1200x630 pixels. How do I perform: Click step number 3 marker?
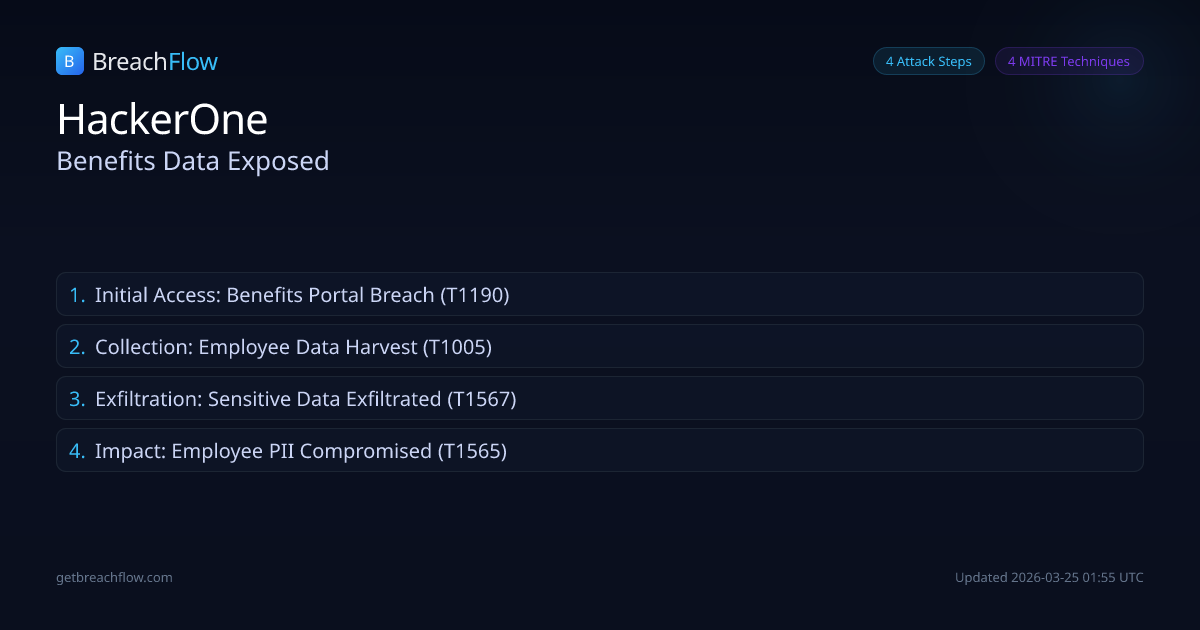point(77,399)
